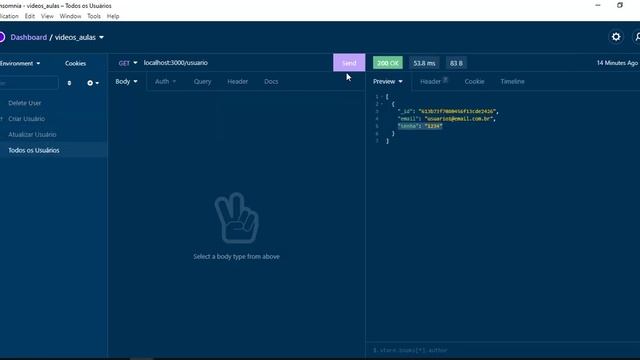Open the Tools menu
Screen dimensions: 640x360
coord(93,16)
